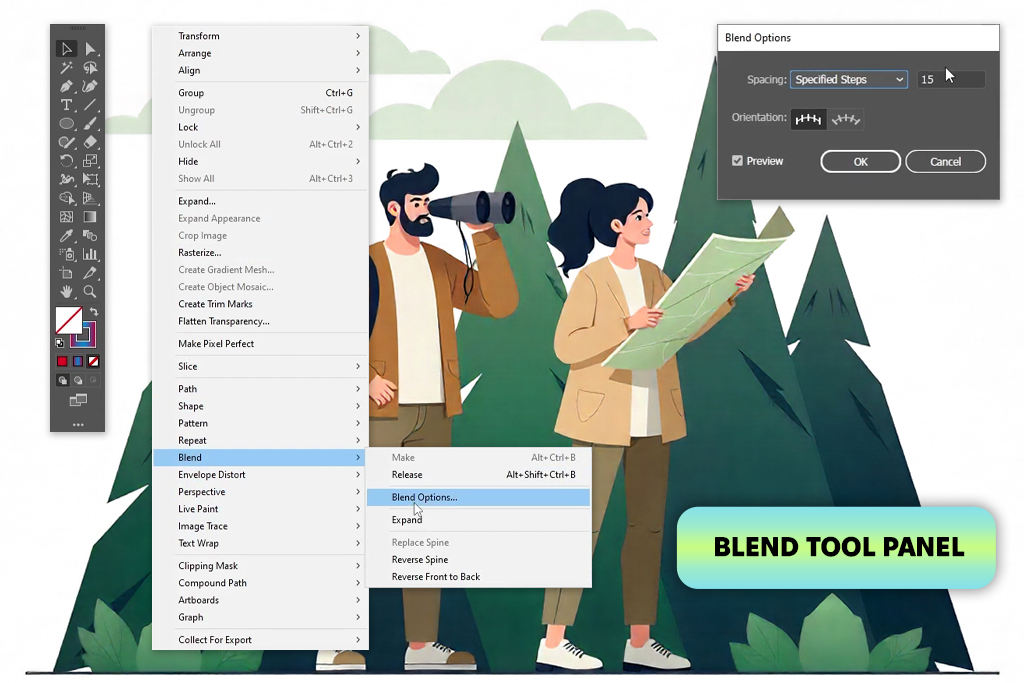Image resolution: width=1024 pixels, height=683 pixels.
Task: Select the Type tool
Action: tap(66, 104)
